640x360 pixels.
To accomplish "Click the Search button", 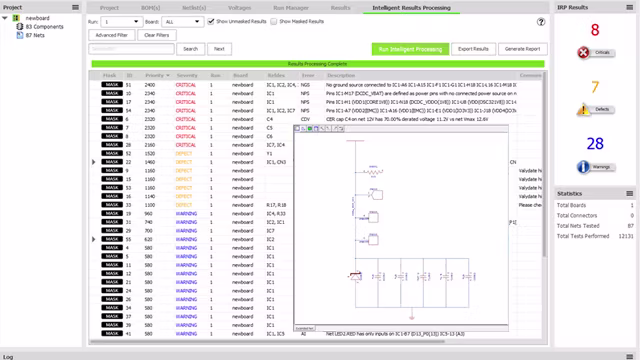I will (x=191, y=49).
